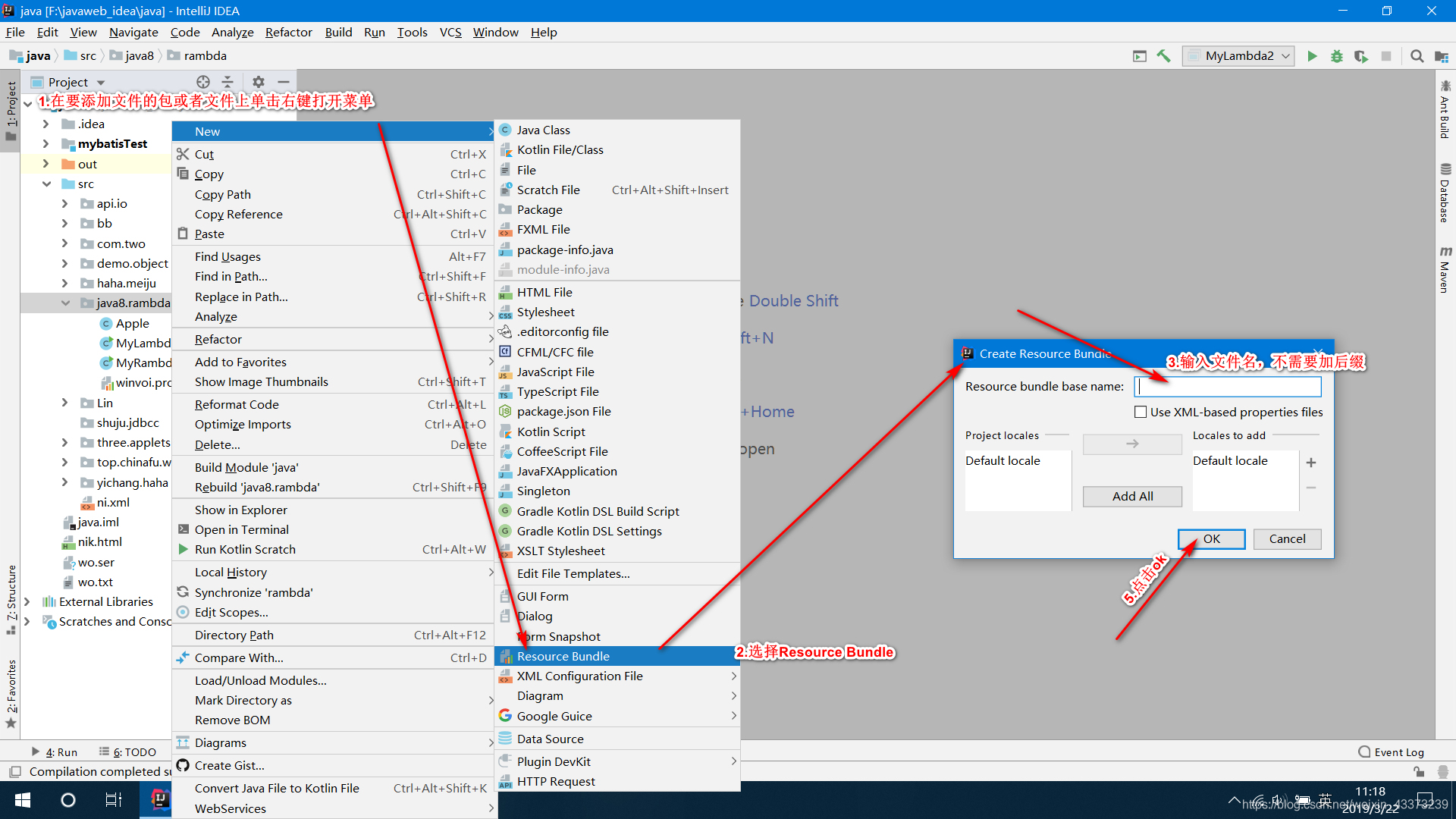The image size is (1456, 819).
Task: Expand Scratches and Consoles node
Action: pos(27,622)
